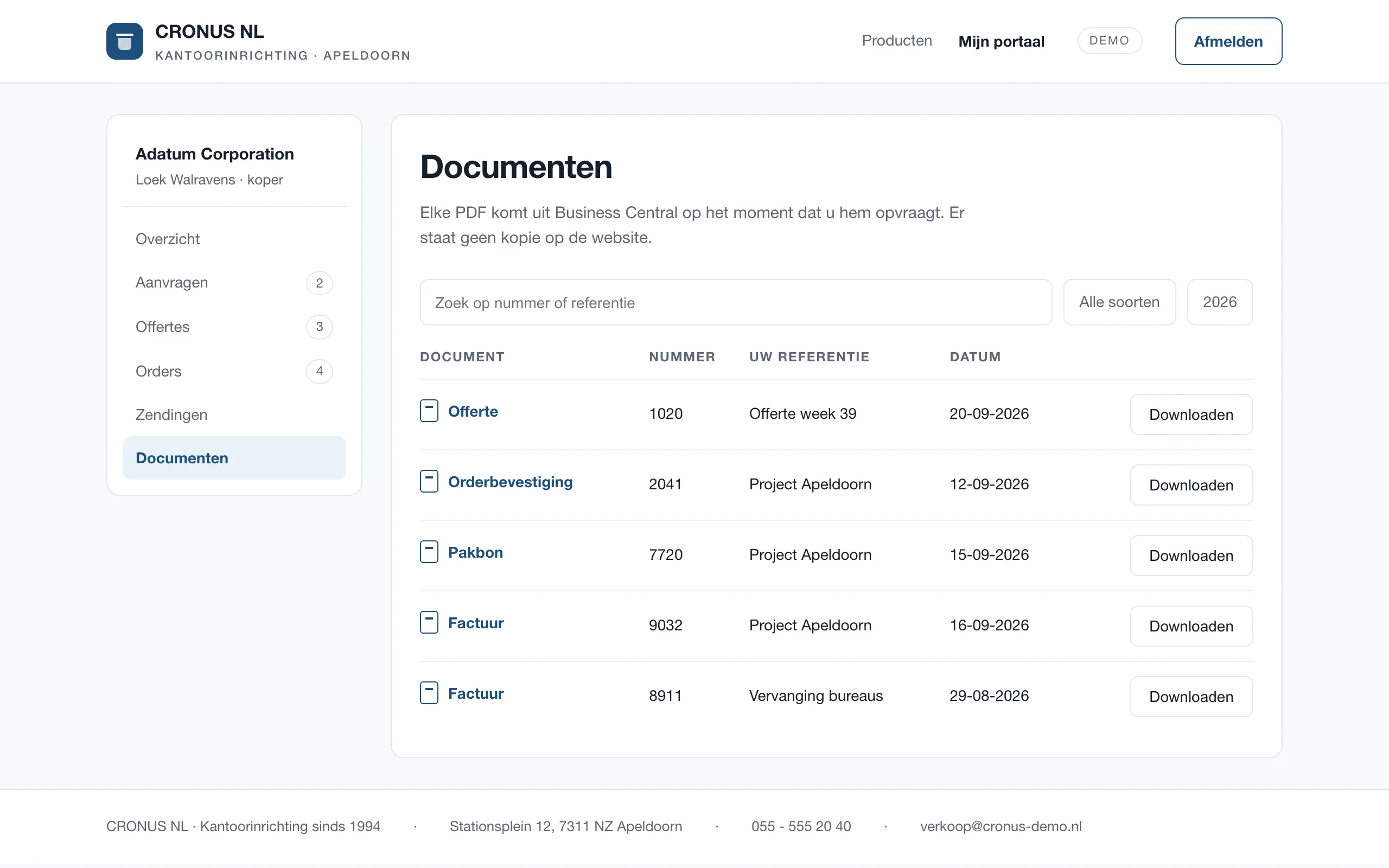Screen dimensions: 1389x868
Task: Click the number cell 2041
Action: click(665, 484)
